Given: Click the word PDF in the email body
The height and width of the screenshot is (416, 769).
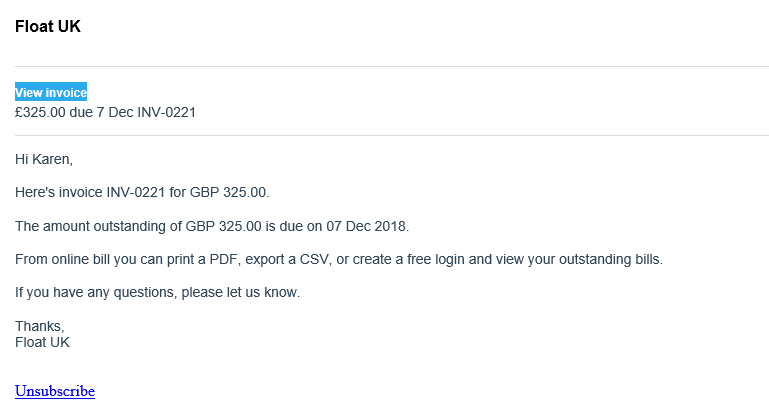Looking at the screenshot, I should tap(225, 259).
